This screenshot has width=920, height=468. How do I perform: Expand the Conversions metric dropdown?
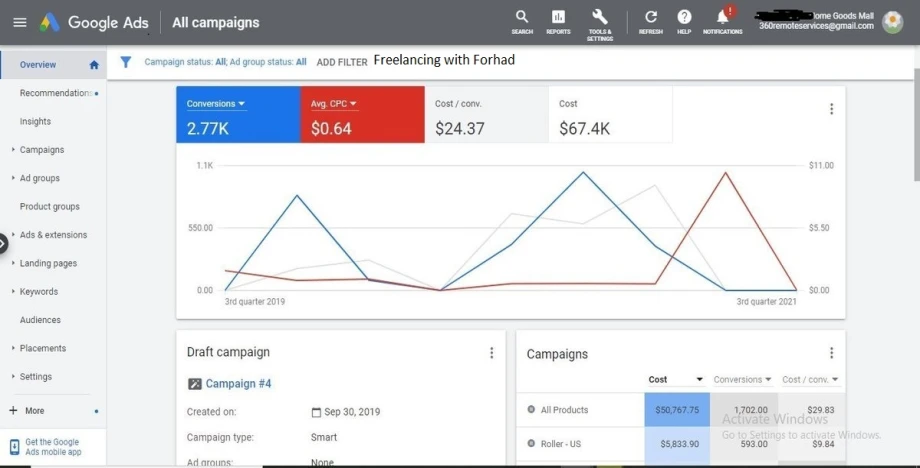242,103
